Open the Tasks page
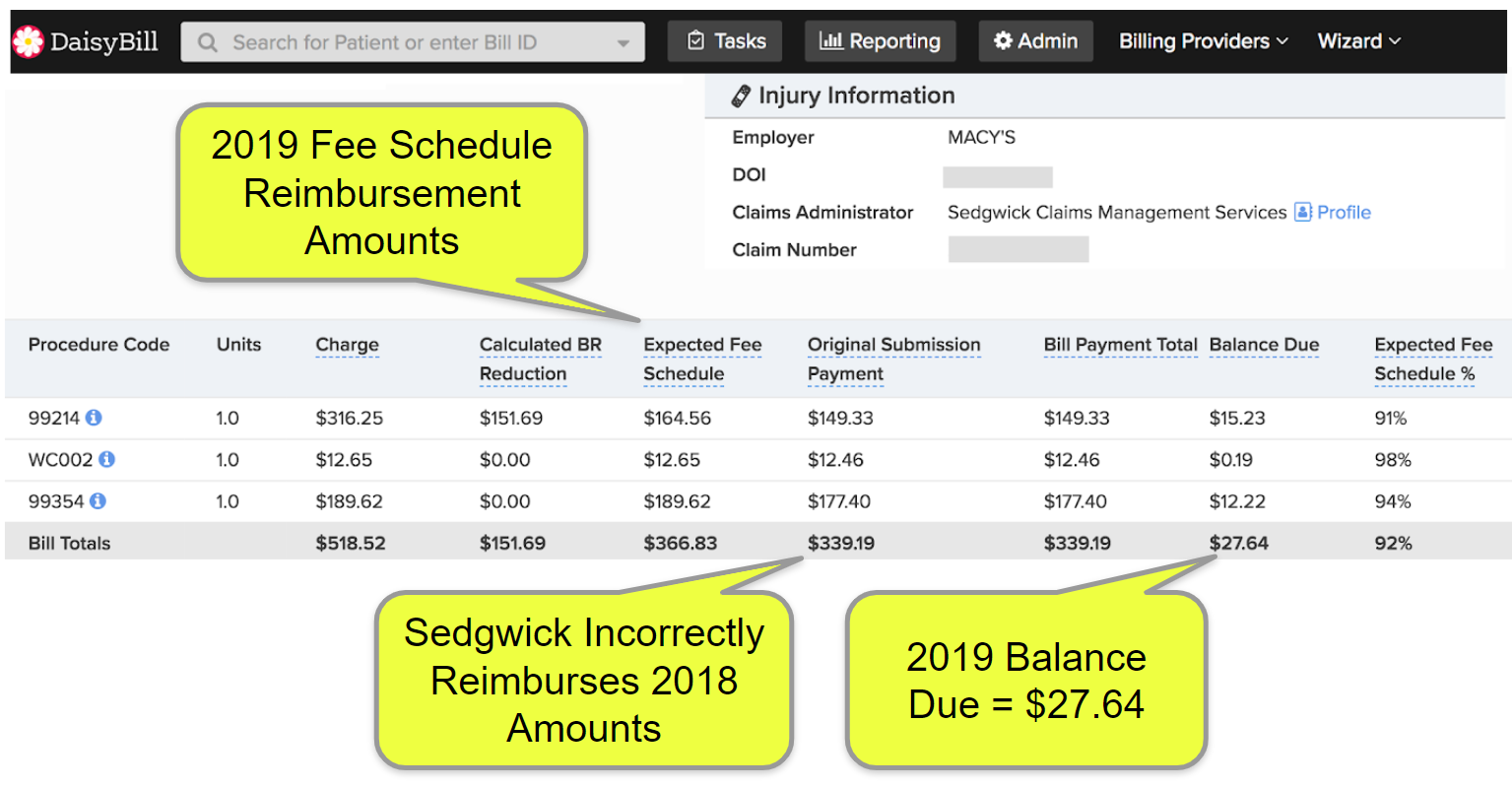This screenshot has width=1512, height=787. click(x=725, y=41)
